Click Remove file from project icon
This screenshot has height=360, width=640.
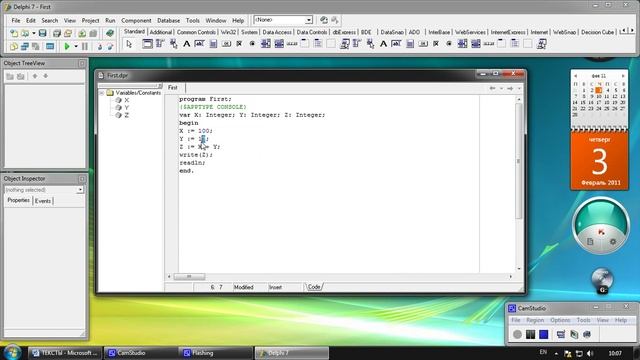93,33
